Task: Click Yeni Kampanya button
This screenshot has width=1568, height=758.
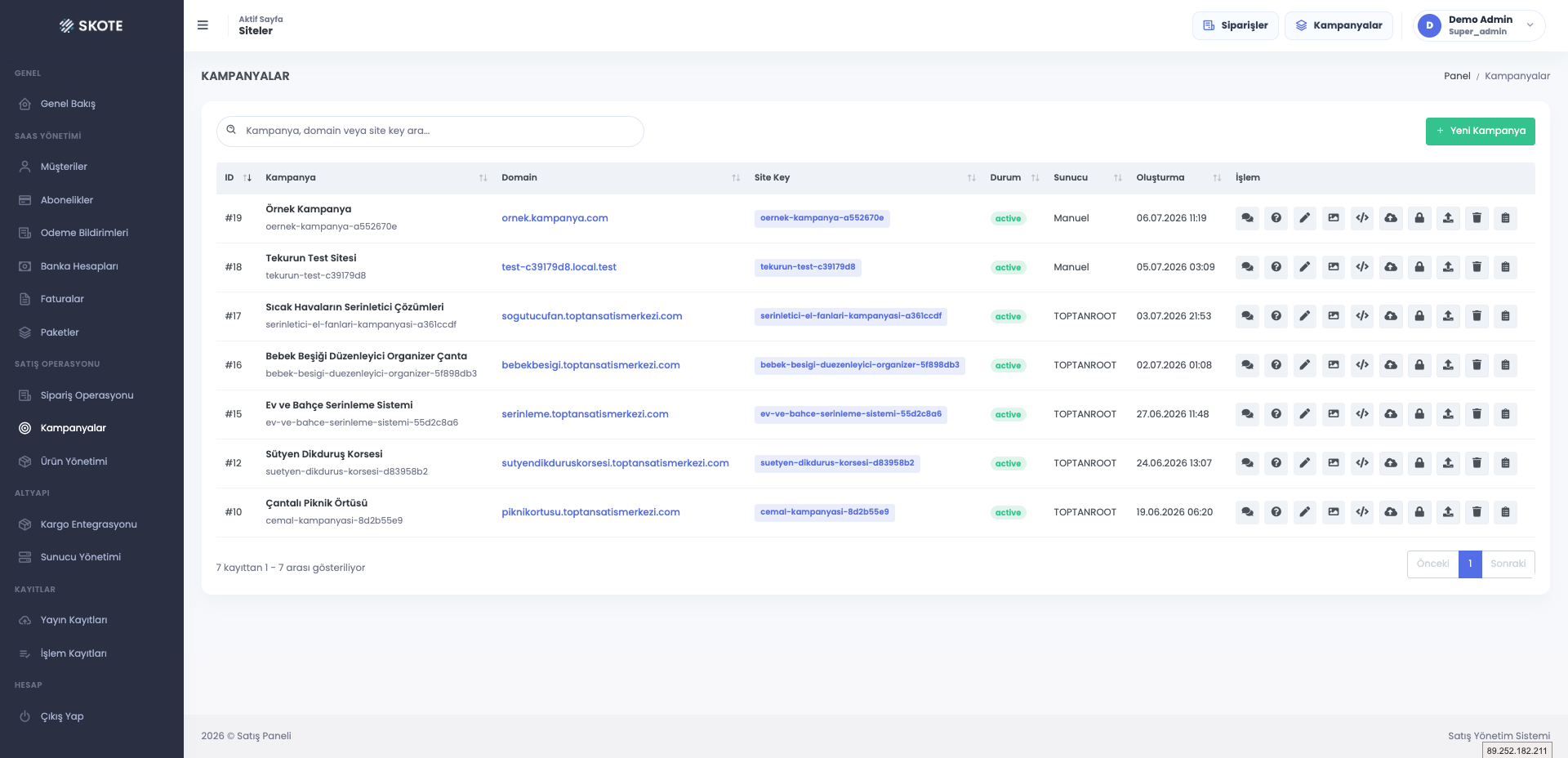Action: (1480, 132)
